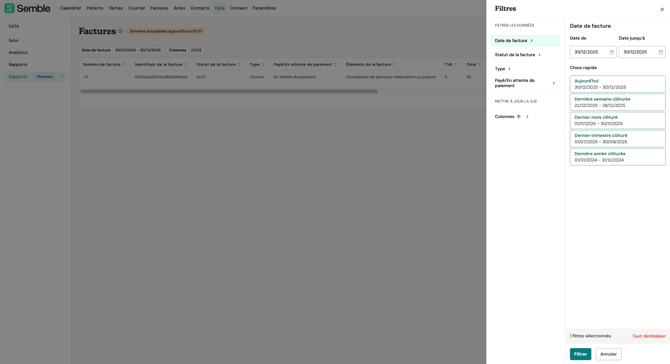Select Analytics in Data sidebar

pos(18,53)
